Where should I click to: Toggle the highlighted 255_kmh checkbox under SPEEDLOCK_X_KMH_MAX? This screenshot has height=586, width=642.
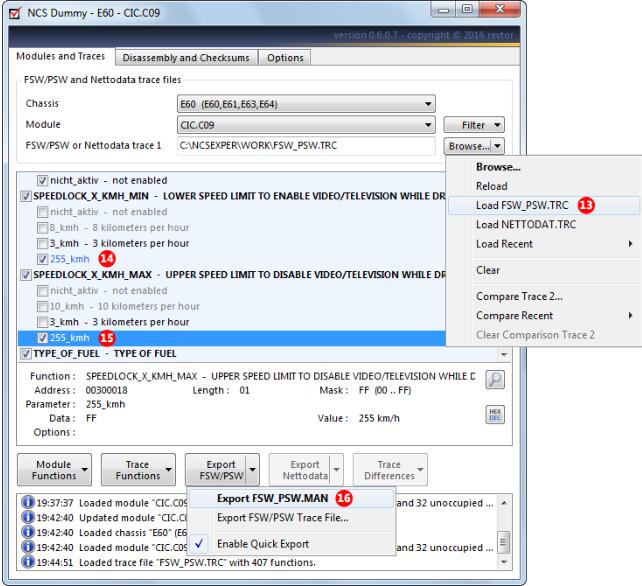(41, 338)
